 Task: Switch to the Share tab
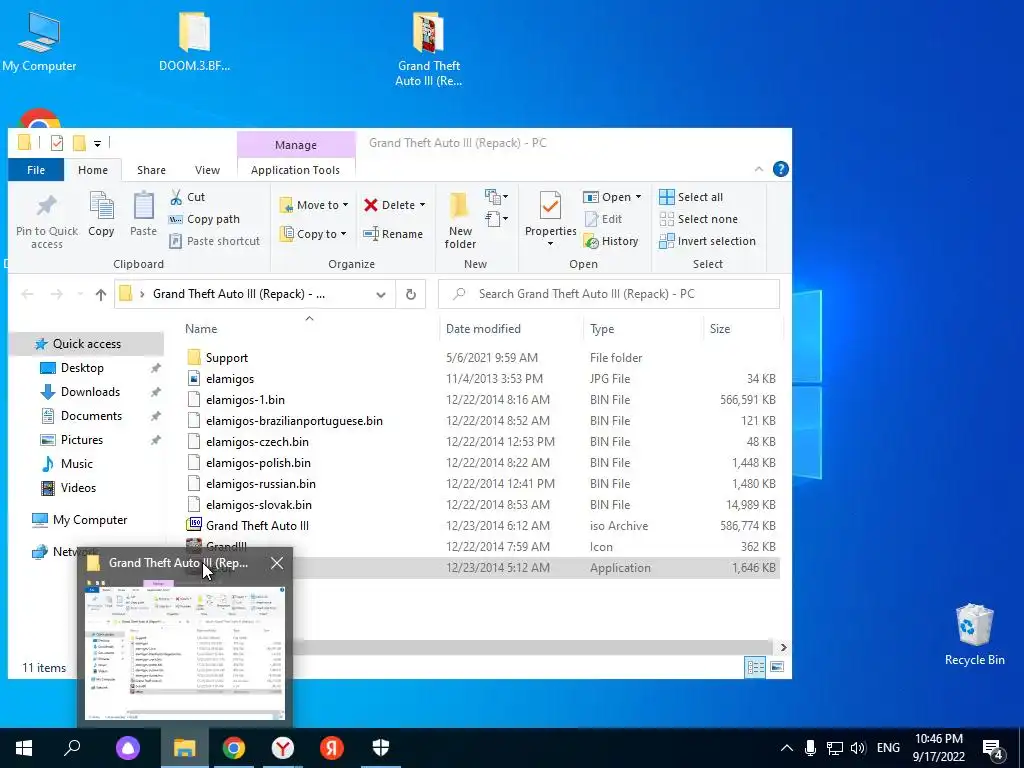coord(152,170)
